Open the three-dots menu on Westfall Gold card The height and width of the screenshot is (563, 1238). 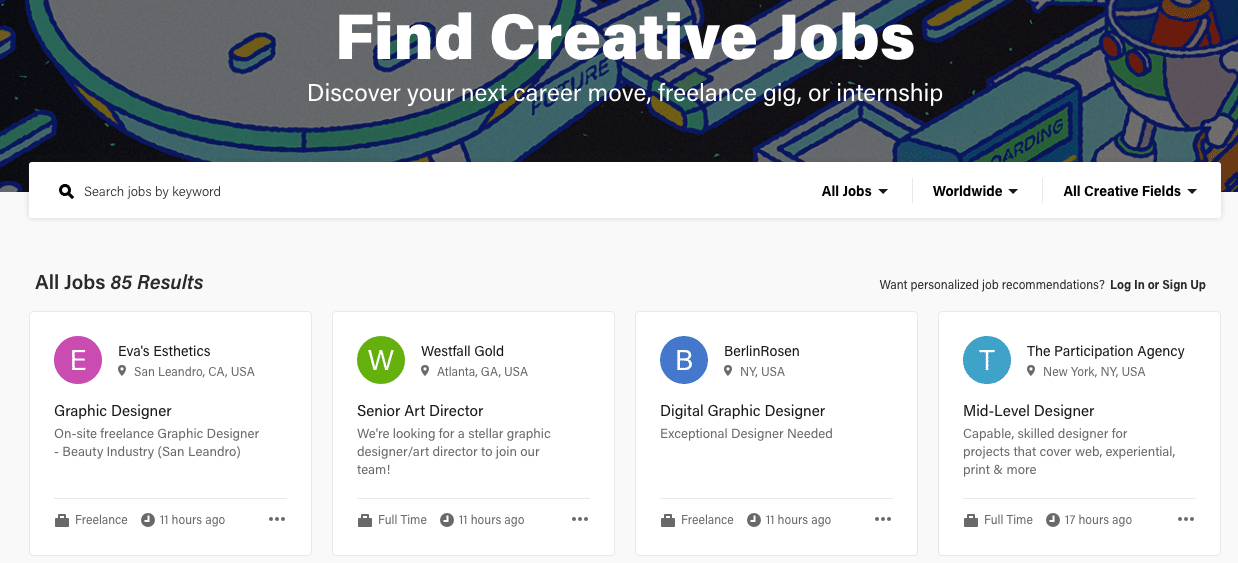580,519
